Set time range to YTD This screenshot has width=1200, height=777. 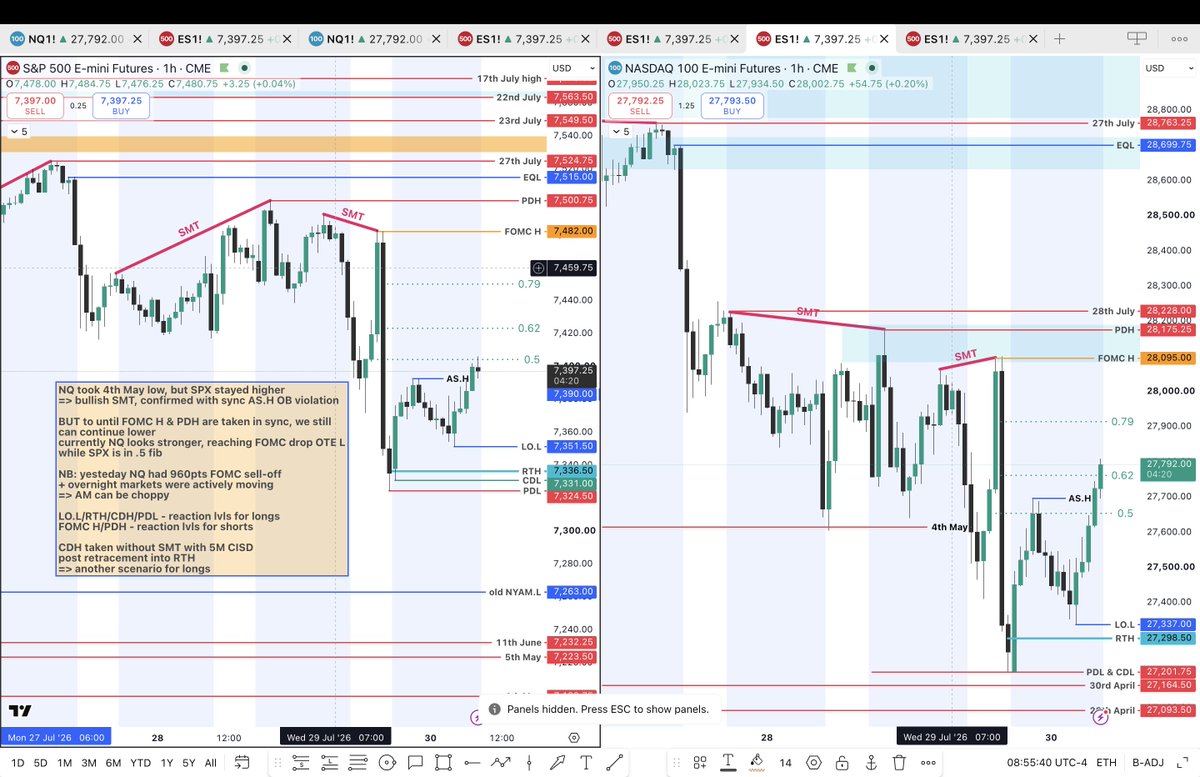140,762
